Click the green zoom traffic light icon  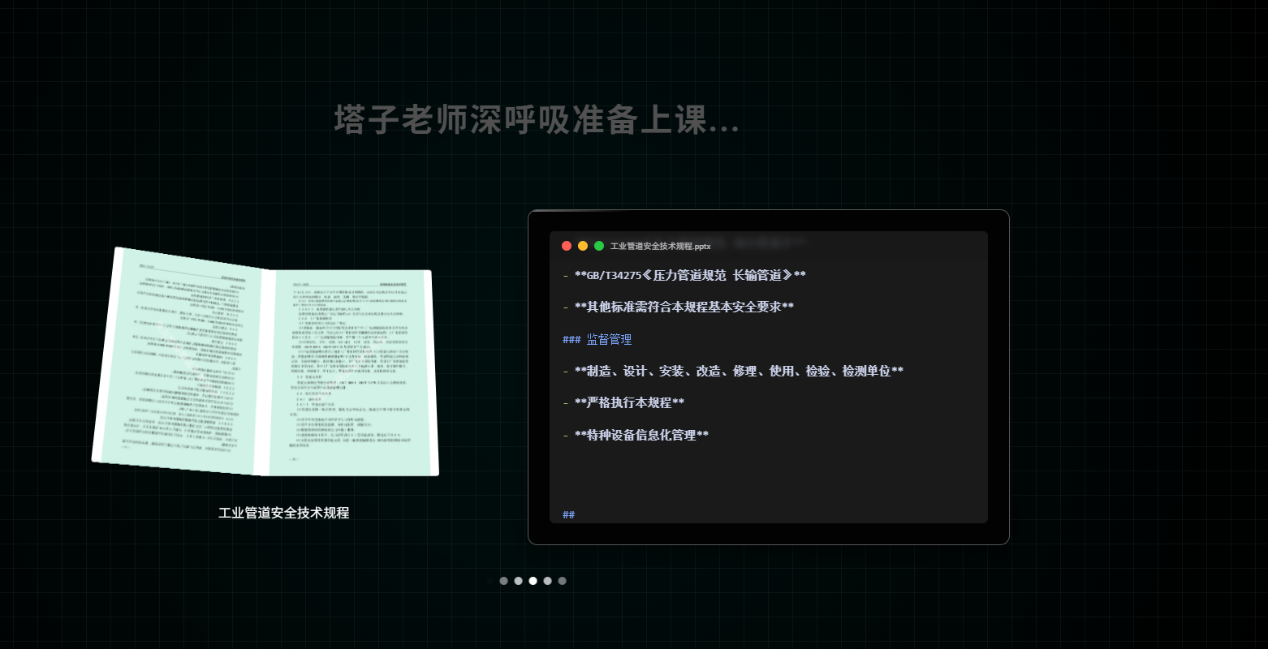point(599,244)
